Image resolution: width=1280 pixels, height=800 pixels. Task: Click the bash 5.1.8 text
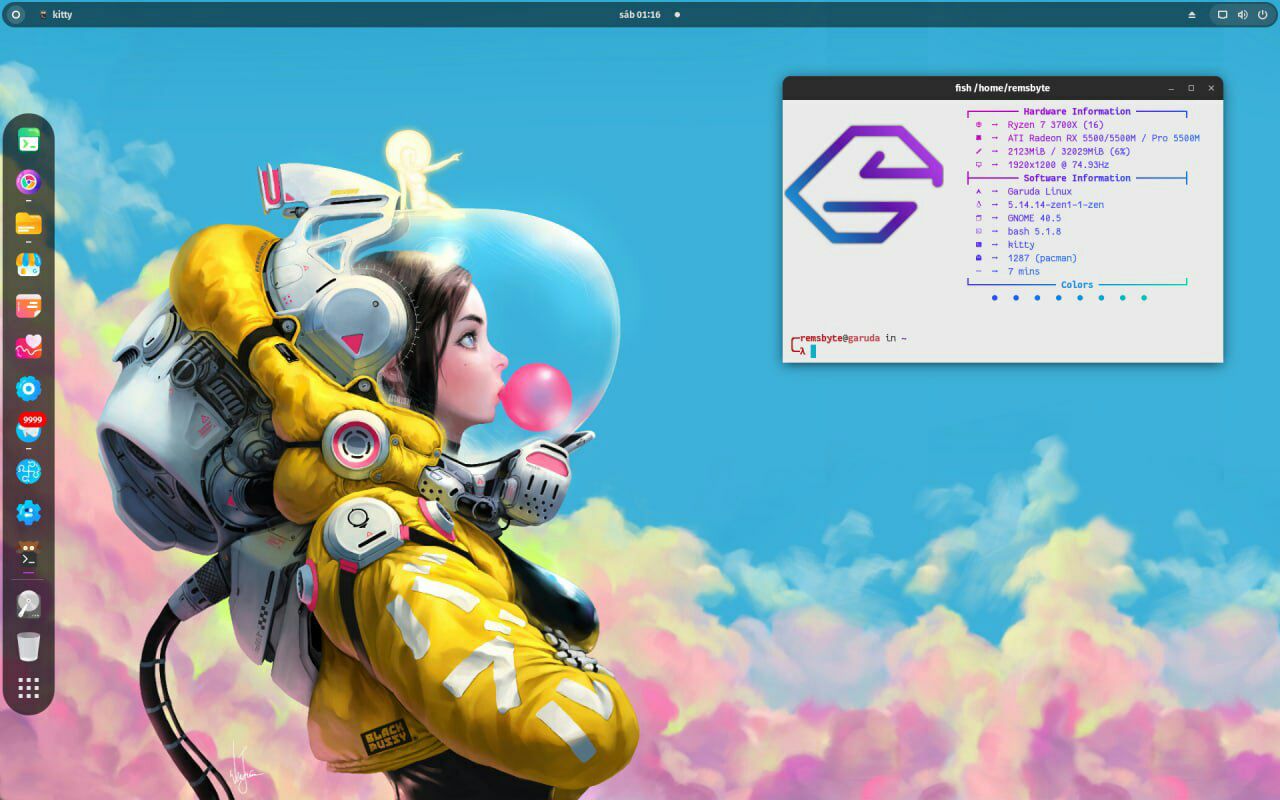click(1034, 232)
